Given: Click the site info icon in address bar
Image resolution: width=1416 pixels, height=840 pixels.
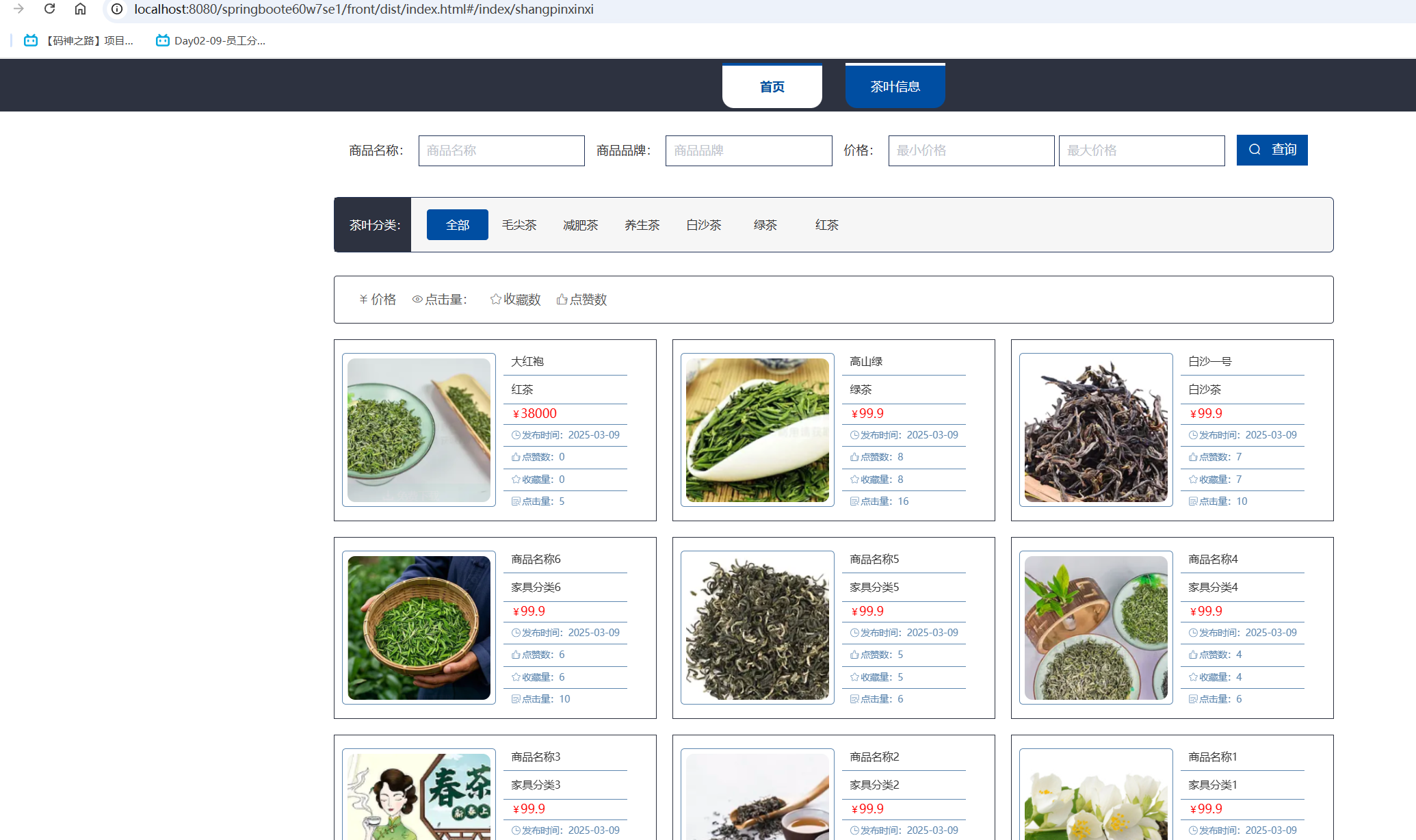Looking at the screenshot, I should [x=117, y=9].
